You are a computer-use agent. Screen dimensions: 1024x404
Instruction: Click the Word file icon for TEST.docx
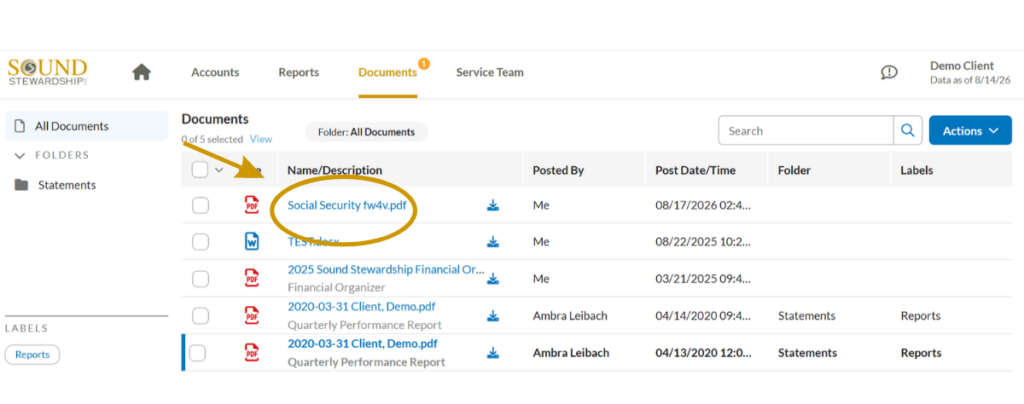(251, 241)
